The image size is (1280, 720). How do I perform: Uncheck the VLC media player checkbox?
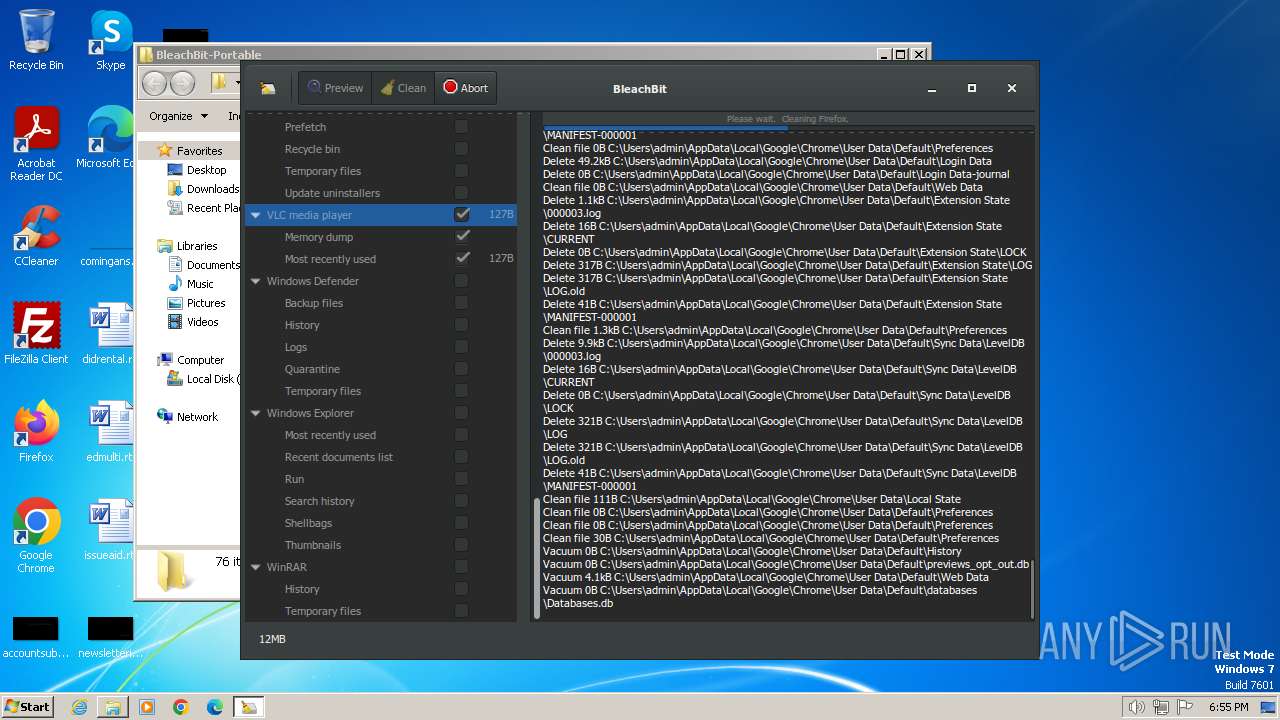461,215
